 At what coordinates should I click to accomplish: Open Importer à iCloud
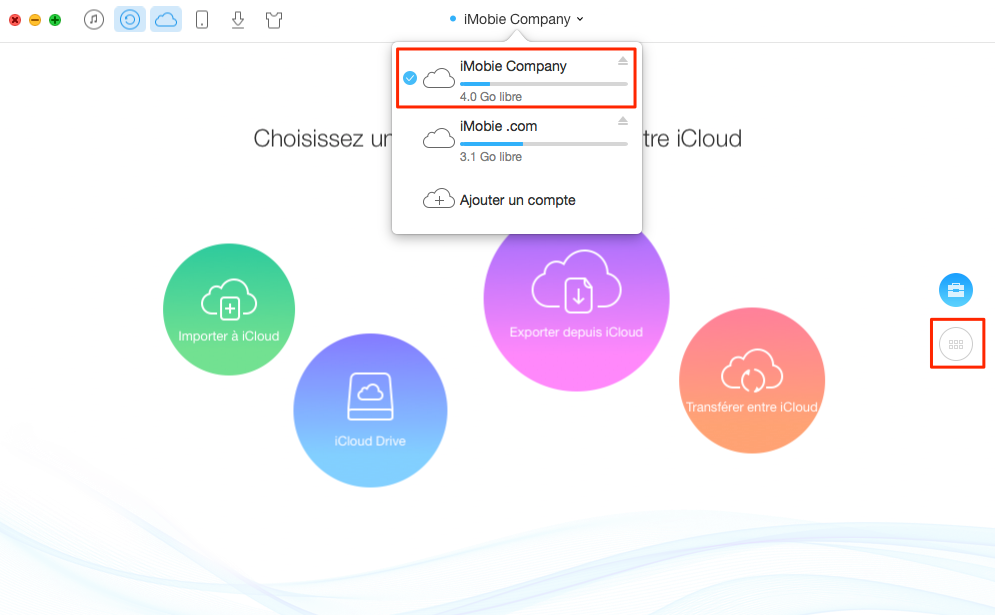[x=229, y=310]
